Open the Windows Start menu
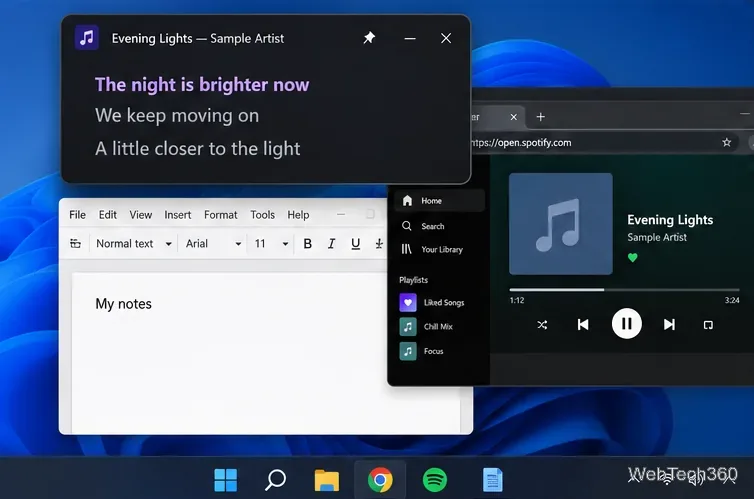 click(226, 480)
